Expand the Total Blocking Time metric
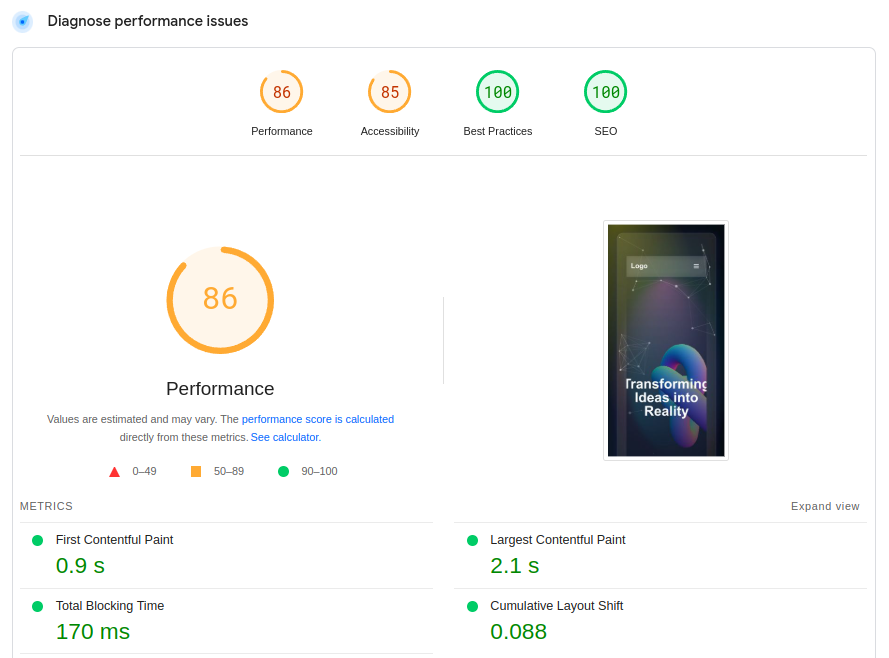Image resolution: width=889 pixels, height=658 pixels. point(226,621)
